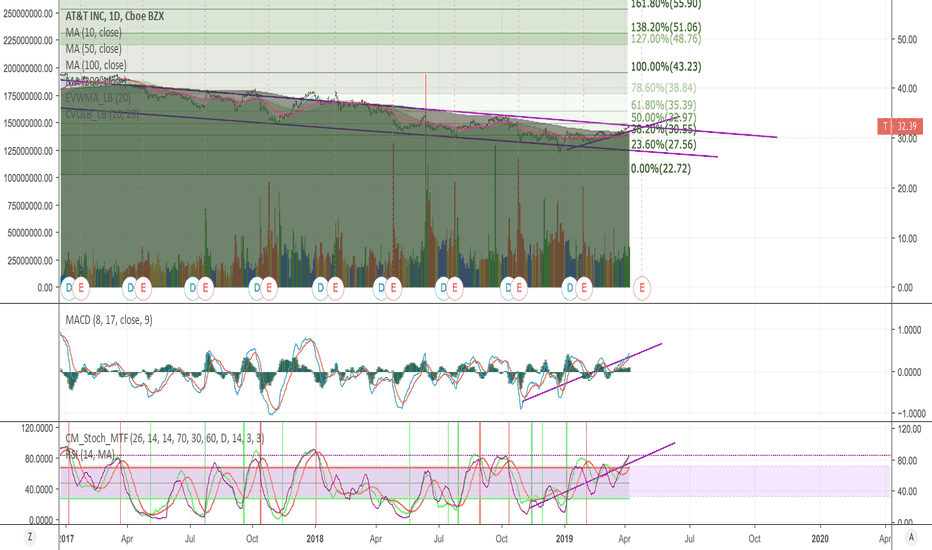Screen dimensions: 932x550
Task: Open the dividend D marker after Apr 2017
Action: (131, 288)
